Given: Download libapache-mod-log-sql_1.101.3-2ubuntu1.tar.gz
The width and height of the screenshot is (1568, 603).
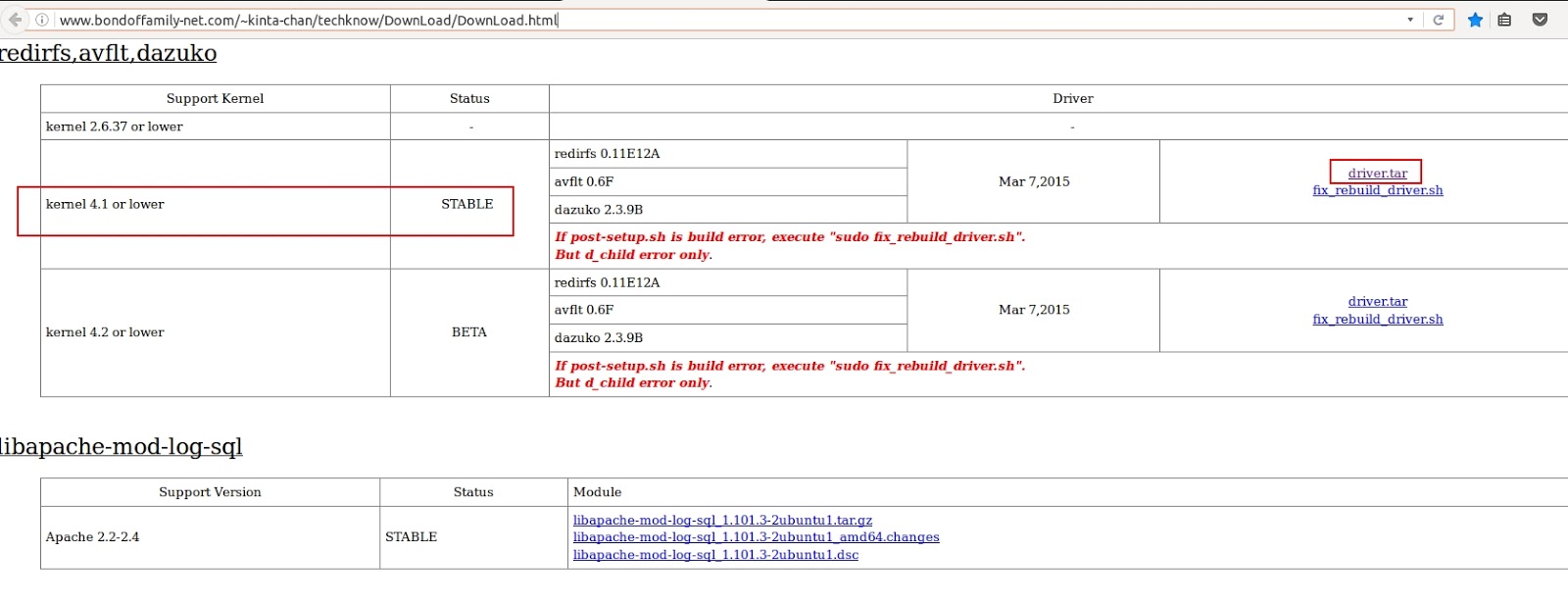Looking at the screenshot, I should [x=722, y=521].
